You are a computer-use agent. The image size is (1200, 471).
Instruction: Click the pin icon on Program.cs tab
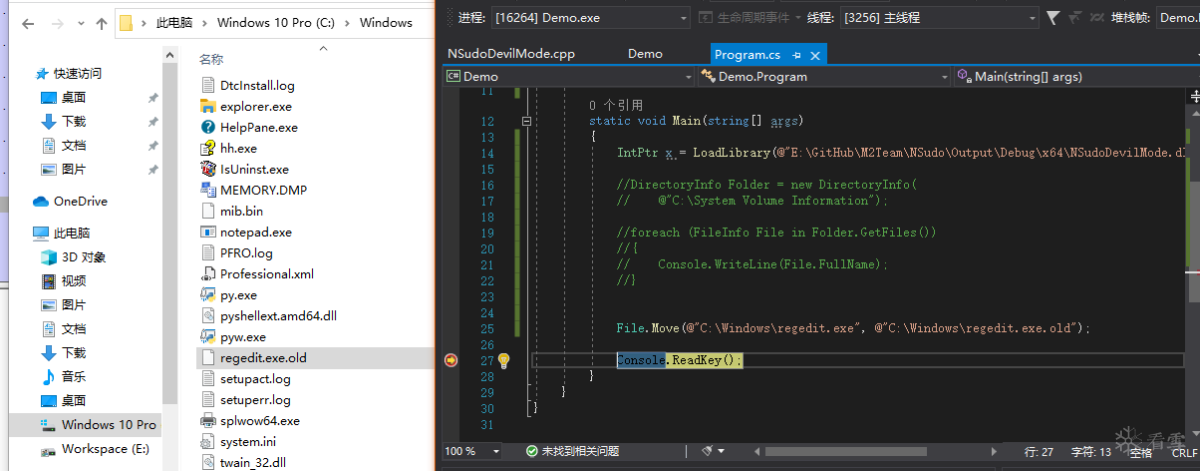tap(797, 55)
